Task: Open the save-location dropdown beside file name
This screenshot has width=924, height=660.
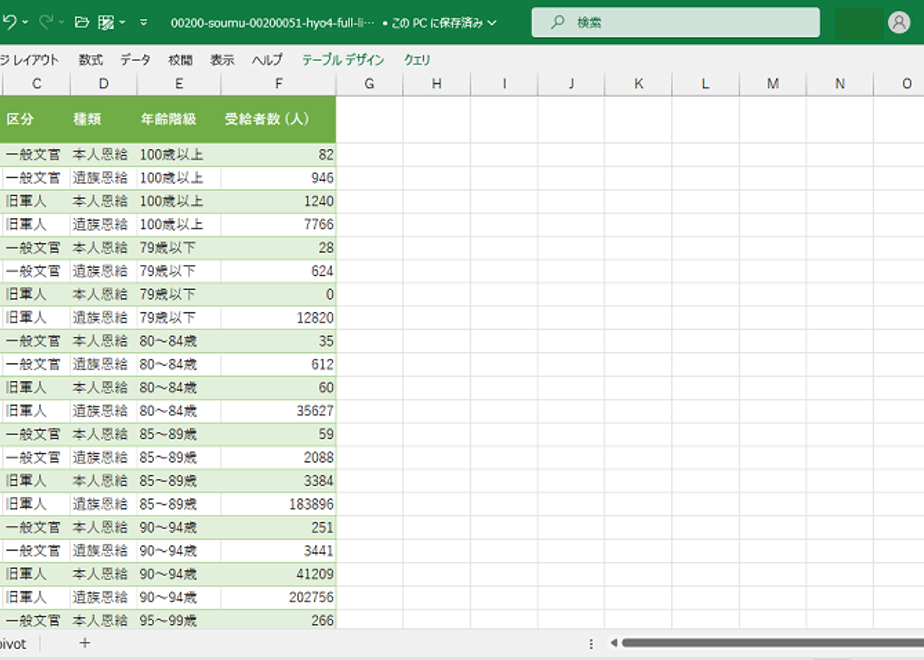Action: pos(492,23)
